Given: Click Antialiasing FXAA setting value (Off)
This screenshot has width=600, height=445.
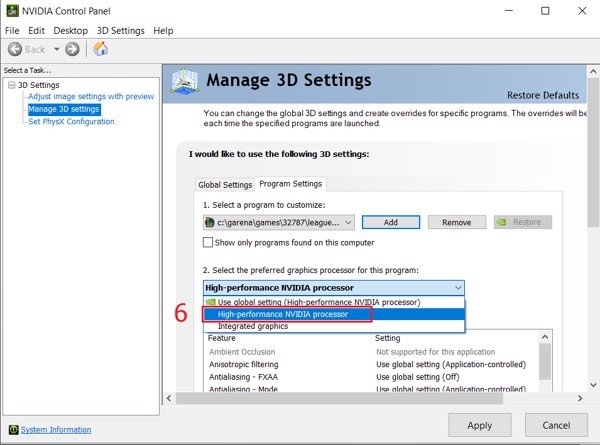Looking at the screenshot, I should click(417, 377).
